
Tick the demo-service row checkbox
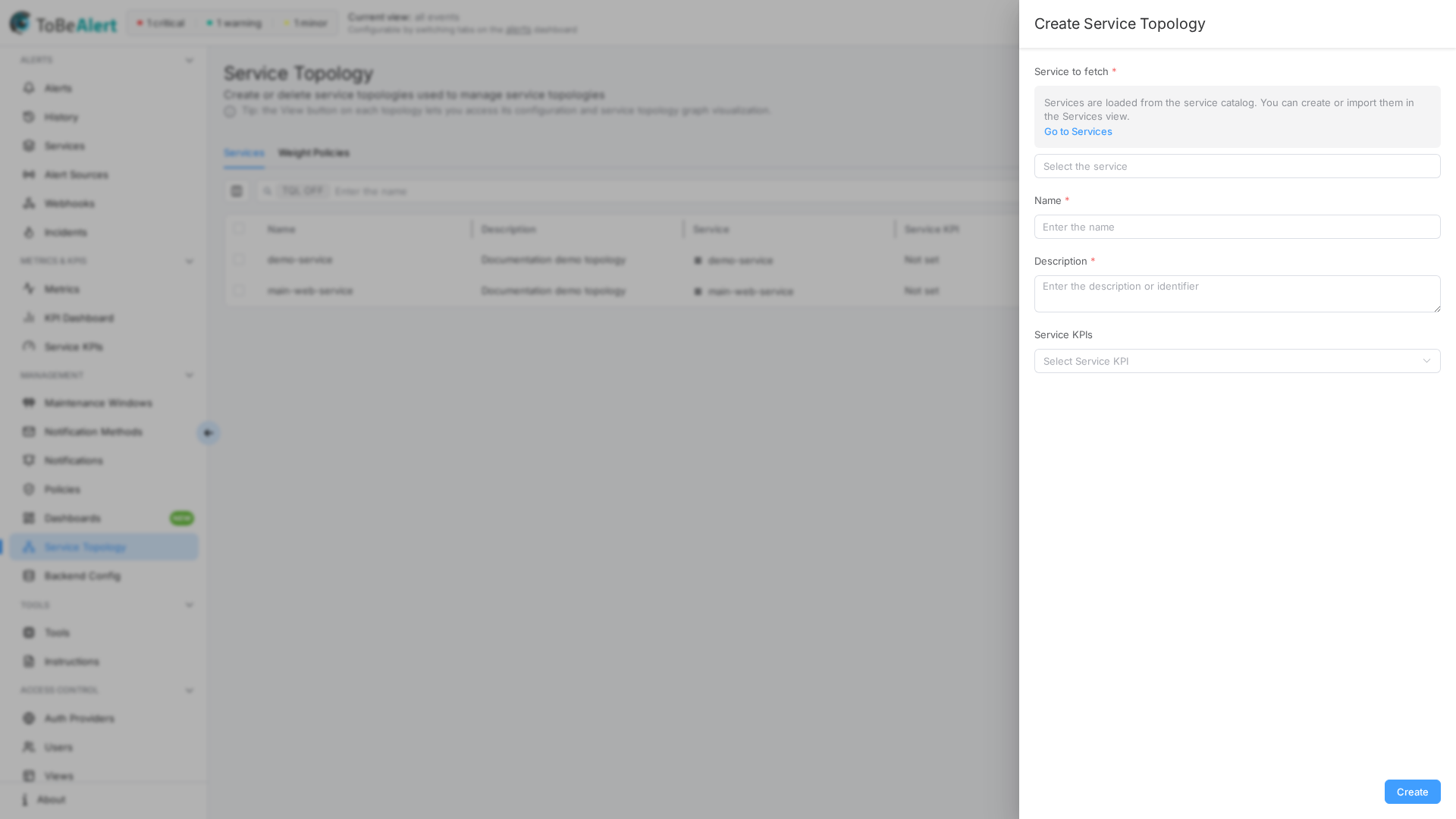pyautogui.click(x=239, y=259)
